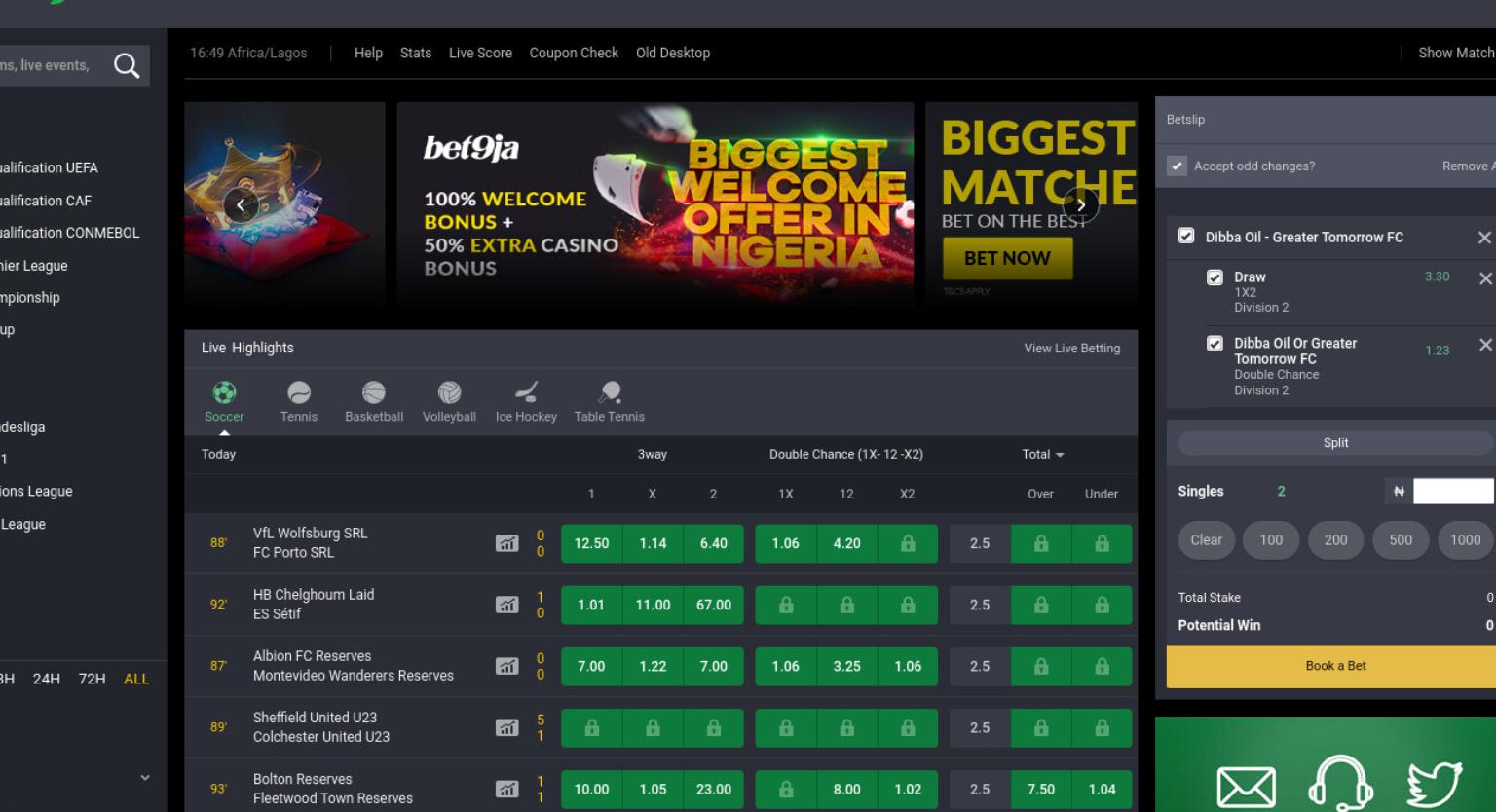
Task: Open Live Score from top menu
Action: (480, 53)
